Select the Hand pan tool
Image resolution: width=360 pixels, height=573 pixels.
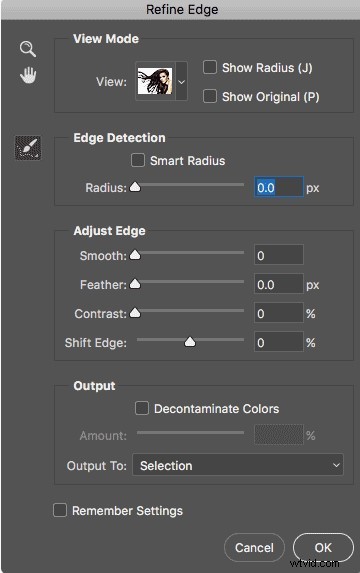(x=28, y=75)
